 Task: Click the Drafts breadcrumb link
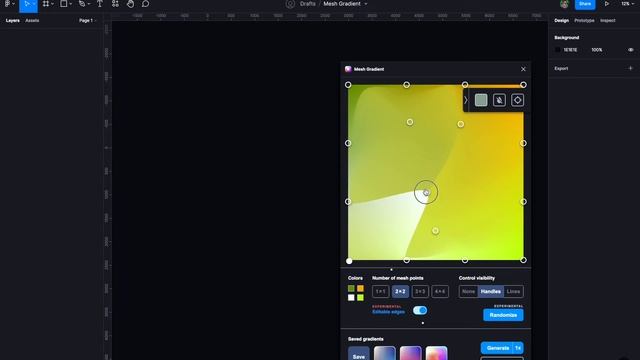click(x=307, y=4)
